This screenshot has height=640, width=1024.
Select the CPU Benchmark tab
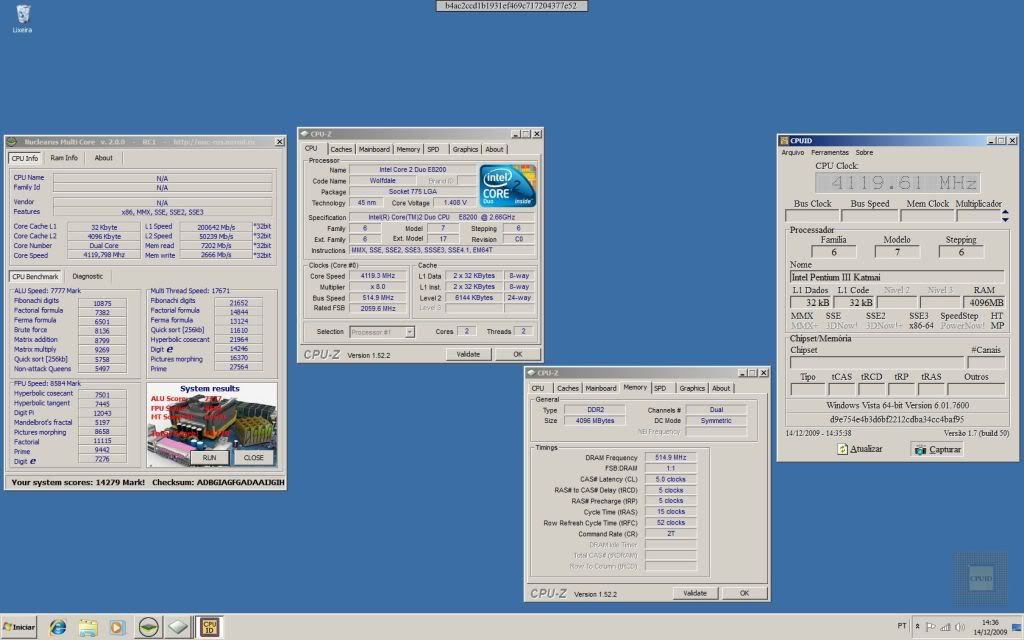[35, 276]
